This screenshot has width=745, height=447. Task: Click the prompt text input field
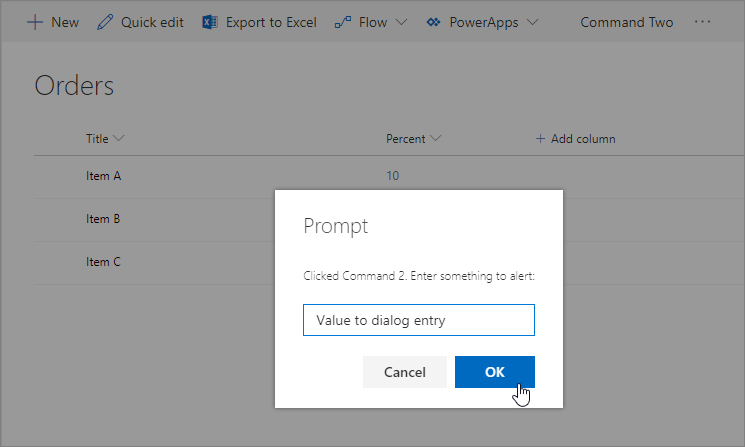coord(419,320)
